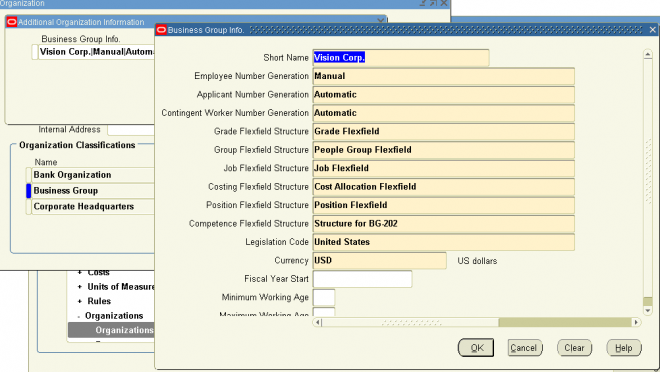Select the Applicant Number Generation field
This screenshot has height=372, width=660.
pos(444,95)
